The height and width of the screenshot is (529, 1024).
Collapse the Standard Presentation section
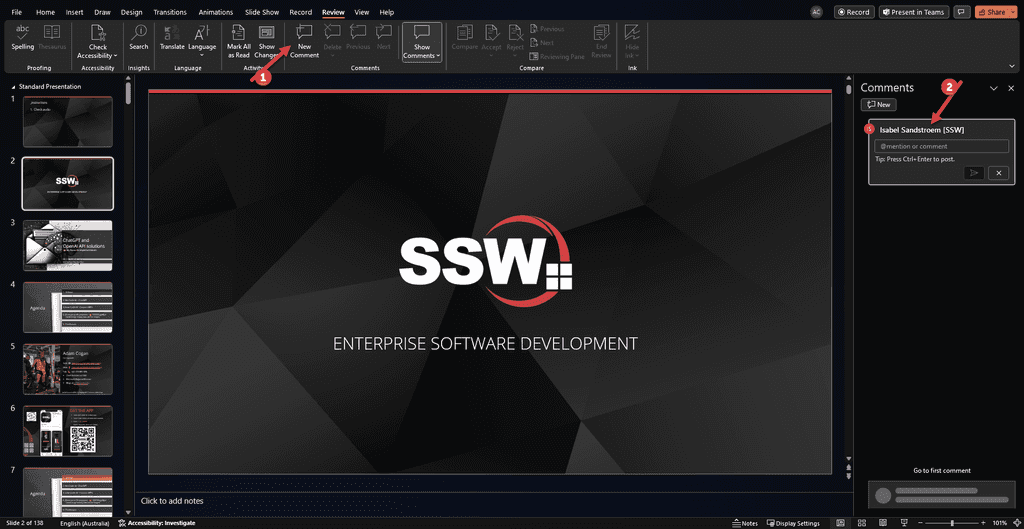point(11,86)
